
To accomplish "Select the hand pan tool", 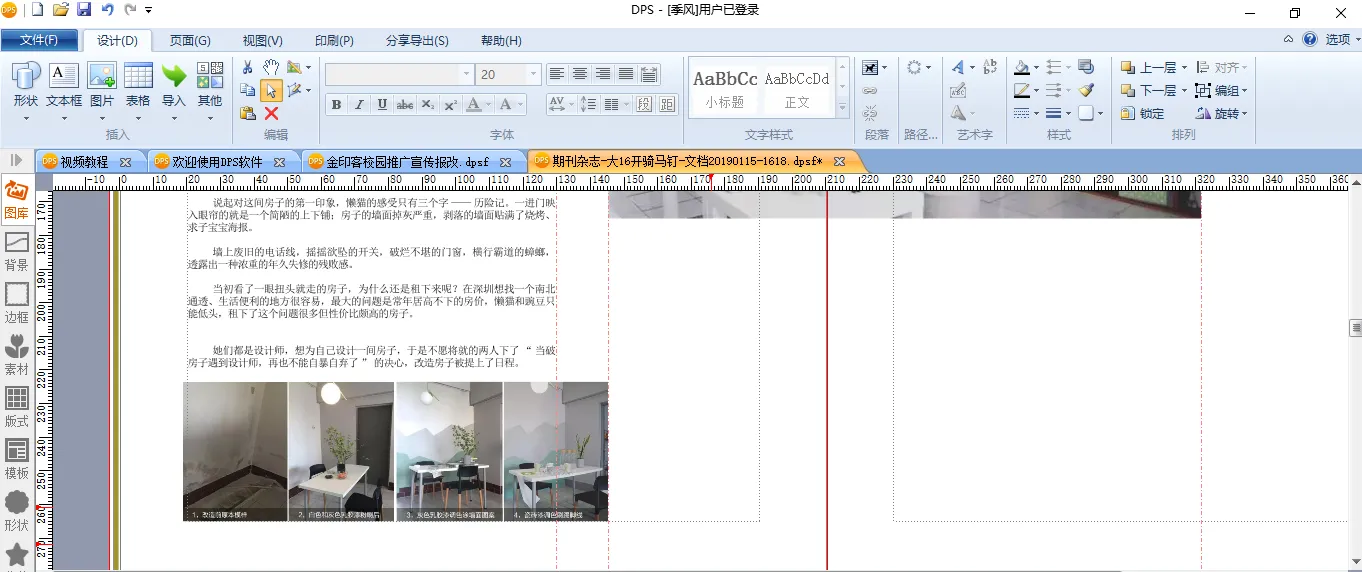I will (x=271, y=67).
